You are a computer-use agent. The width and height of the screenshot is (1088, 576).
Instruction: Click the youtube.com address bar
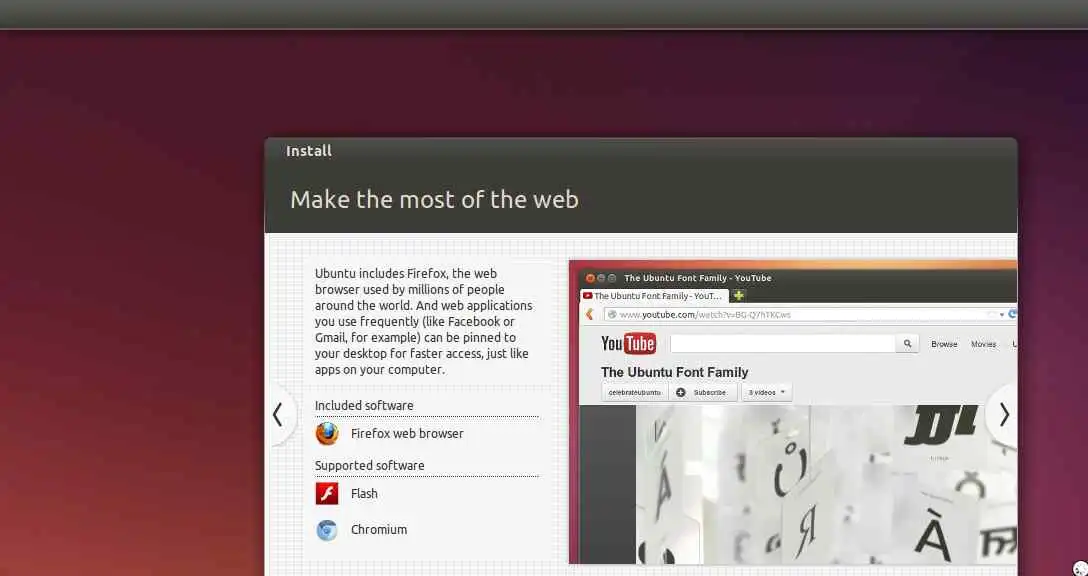click(798, 315)
